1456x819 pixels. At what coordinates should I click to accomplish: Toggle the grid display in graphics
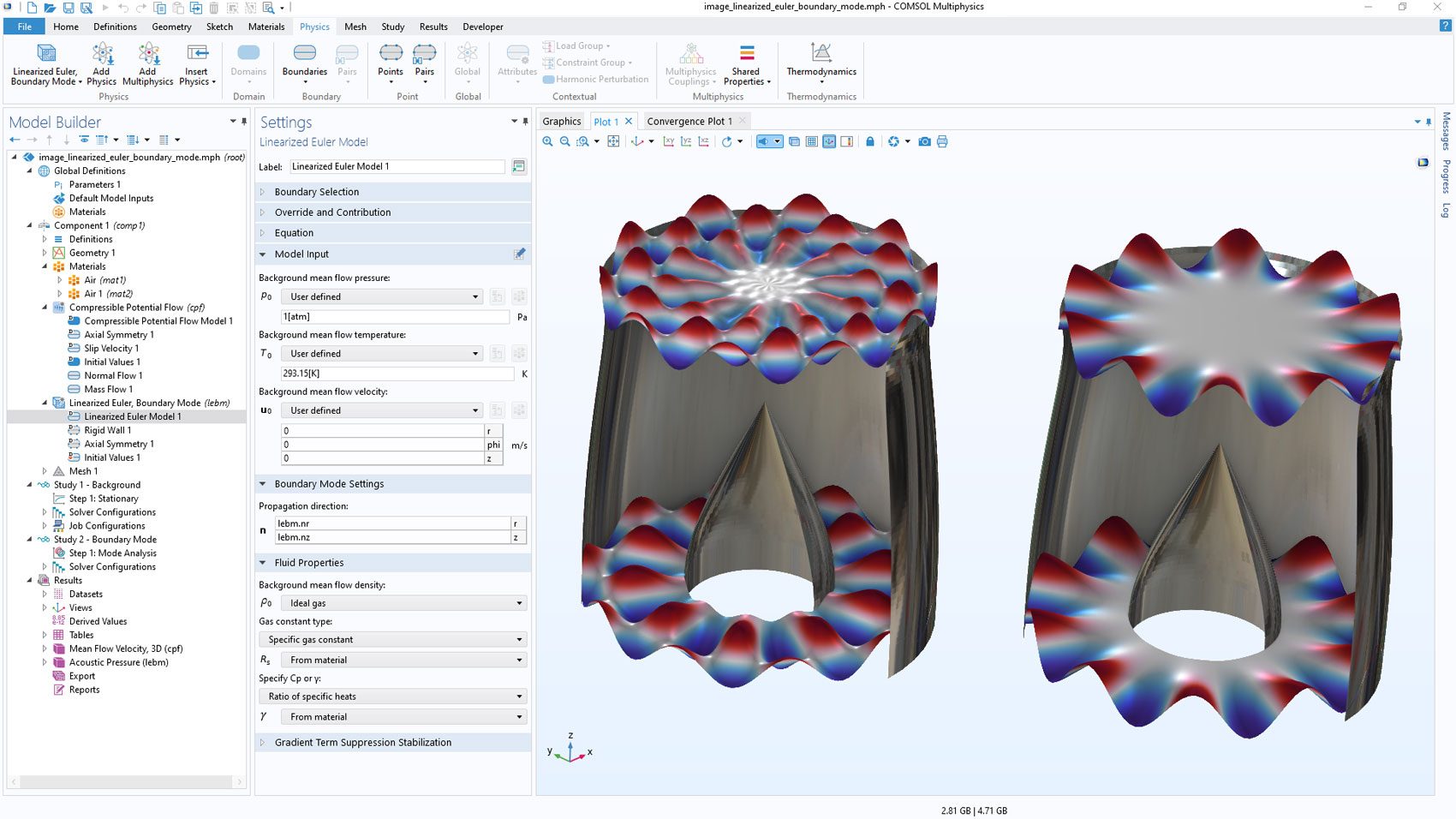tap(811, 141)
